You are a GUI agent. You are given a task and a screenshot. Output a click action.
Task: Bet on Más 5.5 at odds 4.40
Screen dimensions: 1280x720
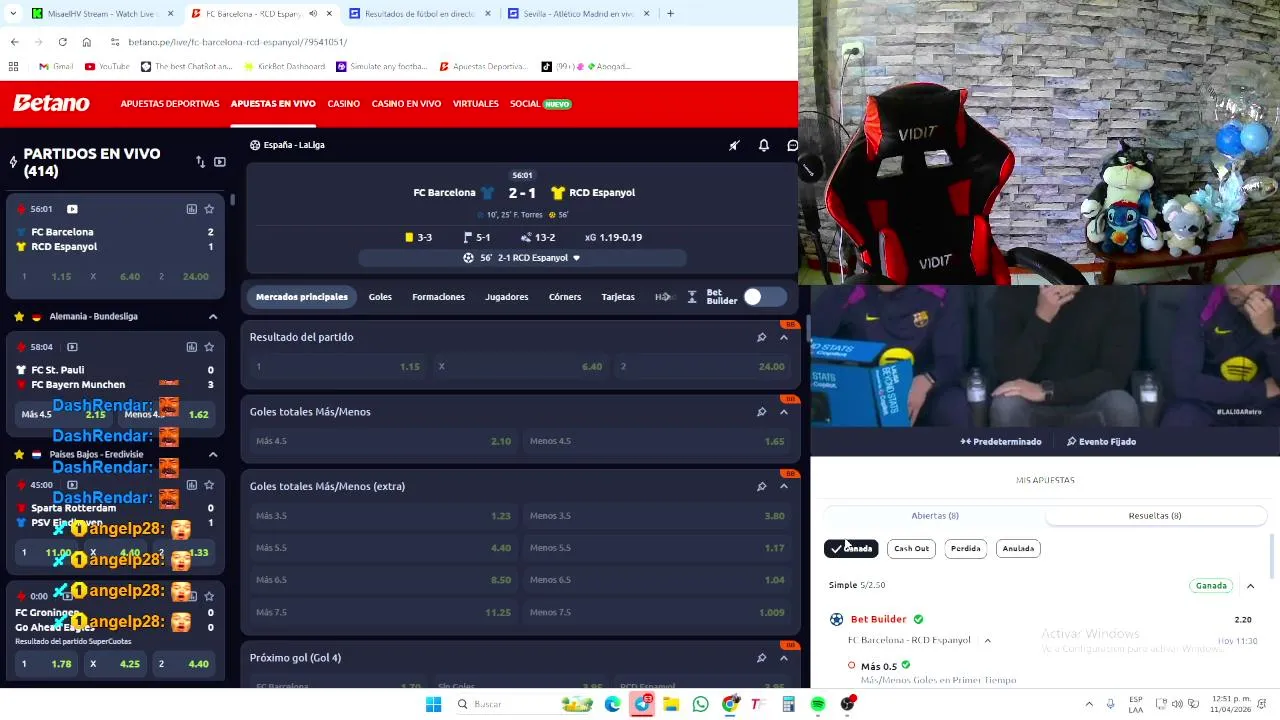pos(383,548)
